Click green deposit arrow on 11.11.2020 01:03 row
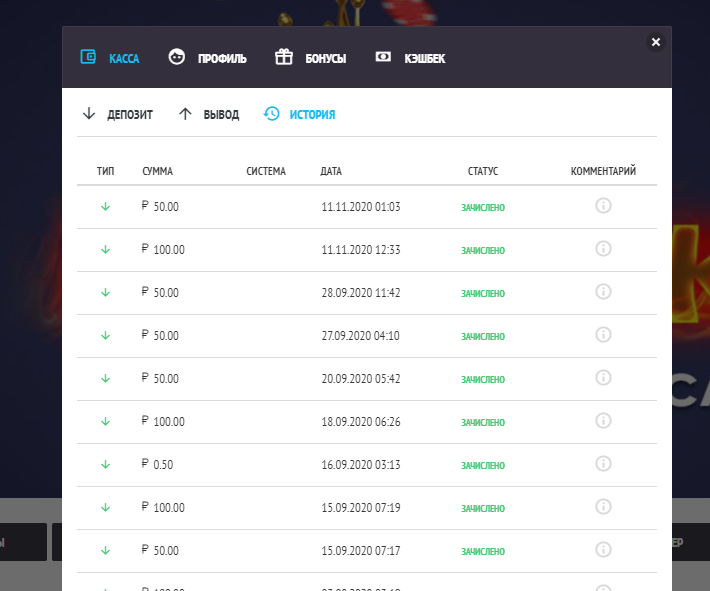This screenshot has height=591, width=710. [x=105, y=207]
